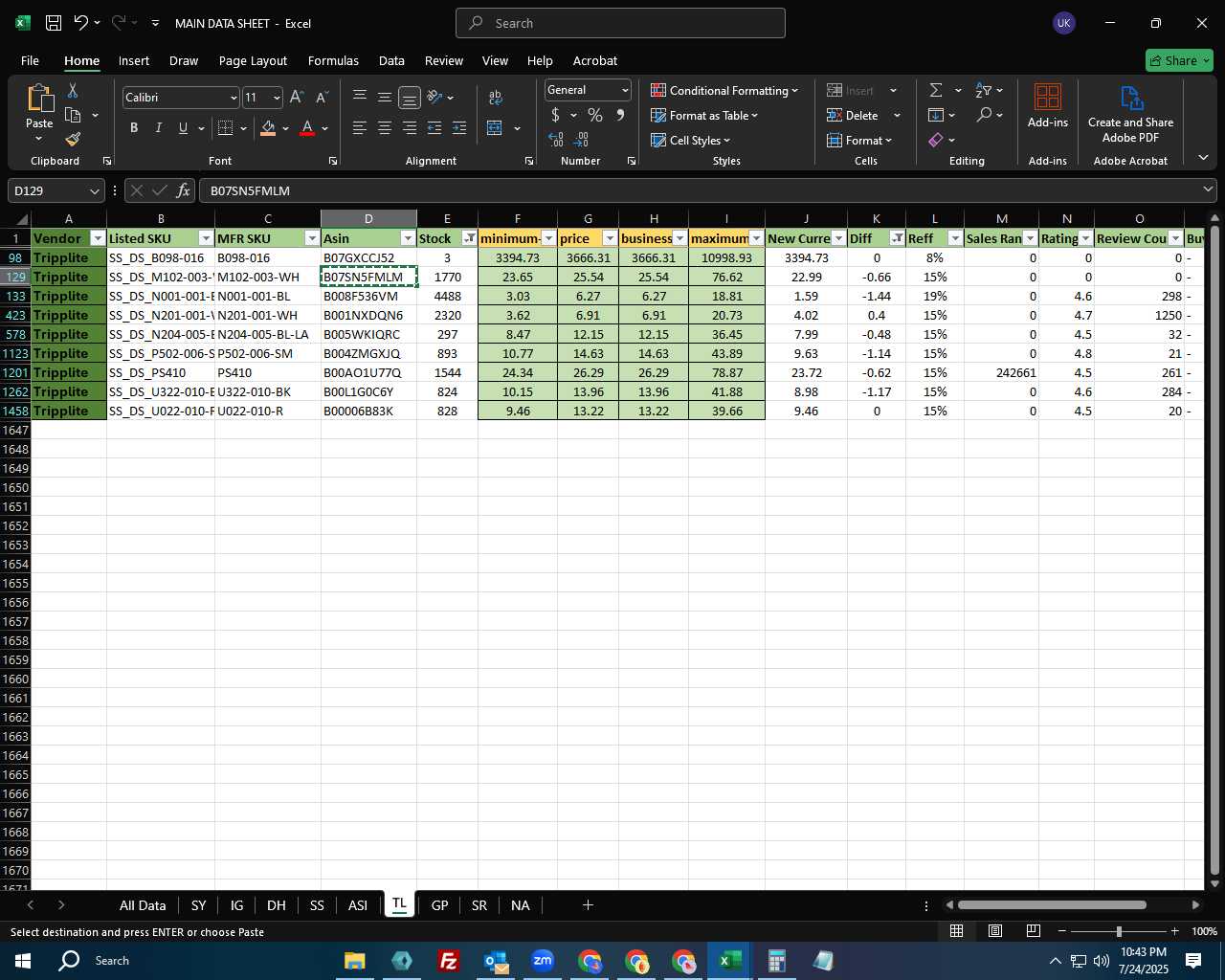Viewport: 1225px width, 980px height.
Task: Click Format as Table button
Action: click(704, 115)
